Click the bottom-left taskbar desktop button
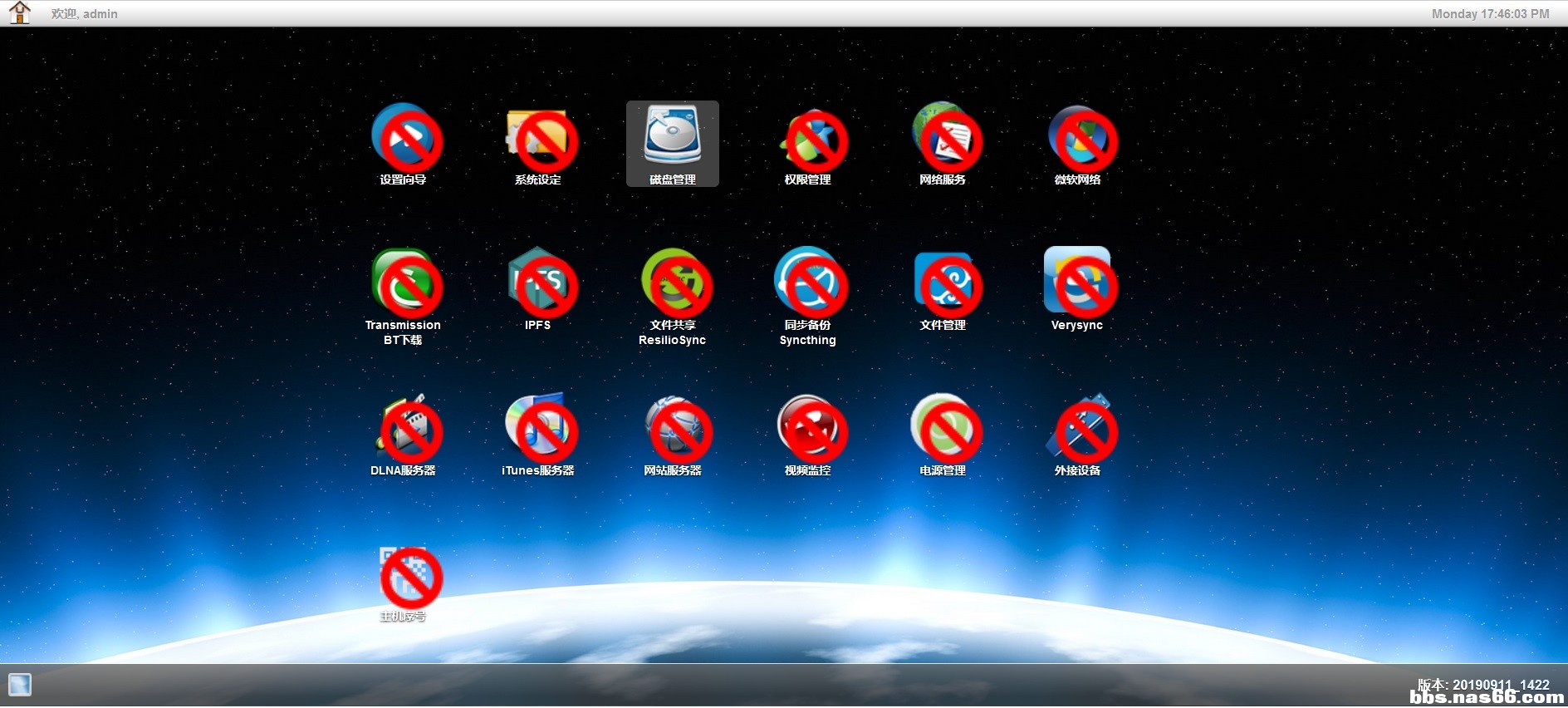 (20, 685)
